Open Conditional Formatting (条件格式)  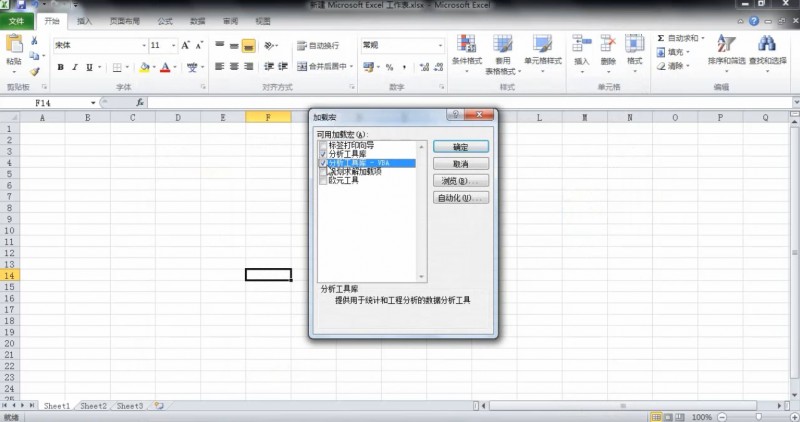coord(466,54)
